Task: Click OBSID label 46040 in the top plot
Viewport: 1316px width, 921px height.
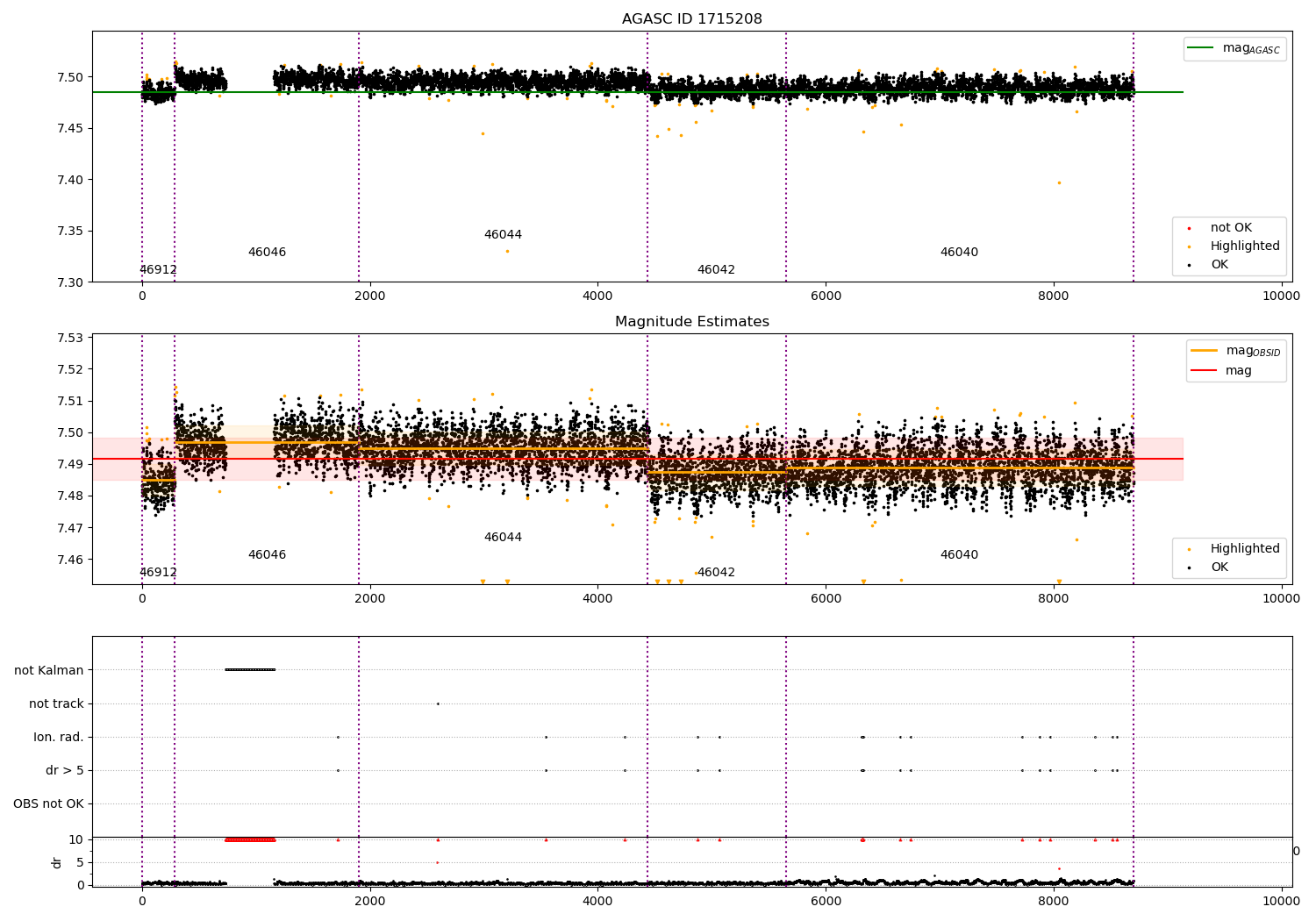Action: pyautogui.click(x=959, y=252)
